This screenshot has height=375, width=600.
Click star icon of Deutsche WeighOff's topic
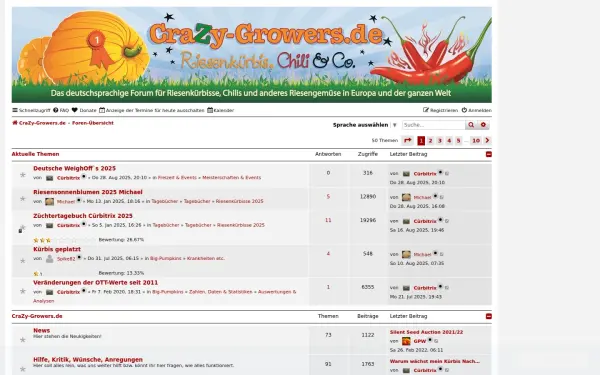click(23, 175)
